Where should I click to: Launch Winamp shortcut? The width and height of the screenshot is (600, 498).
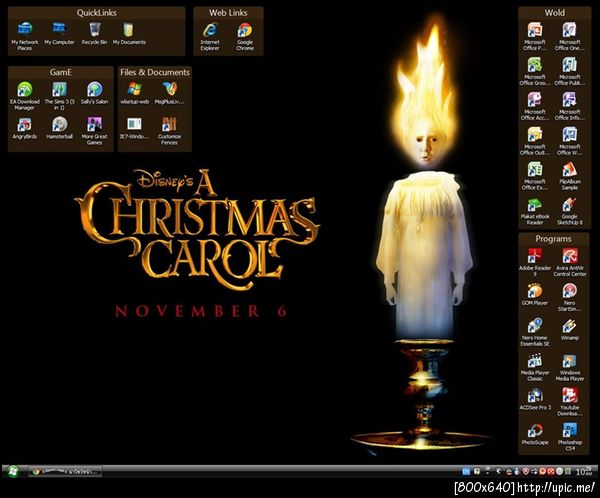569,329
